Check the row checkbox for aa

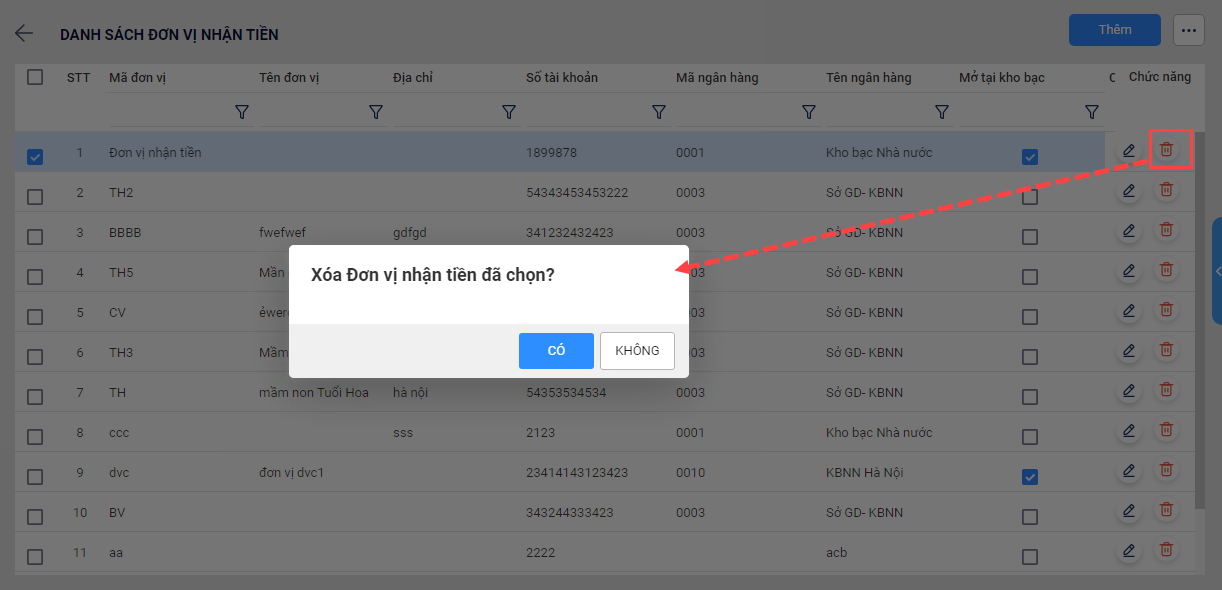click(35, 557)
